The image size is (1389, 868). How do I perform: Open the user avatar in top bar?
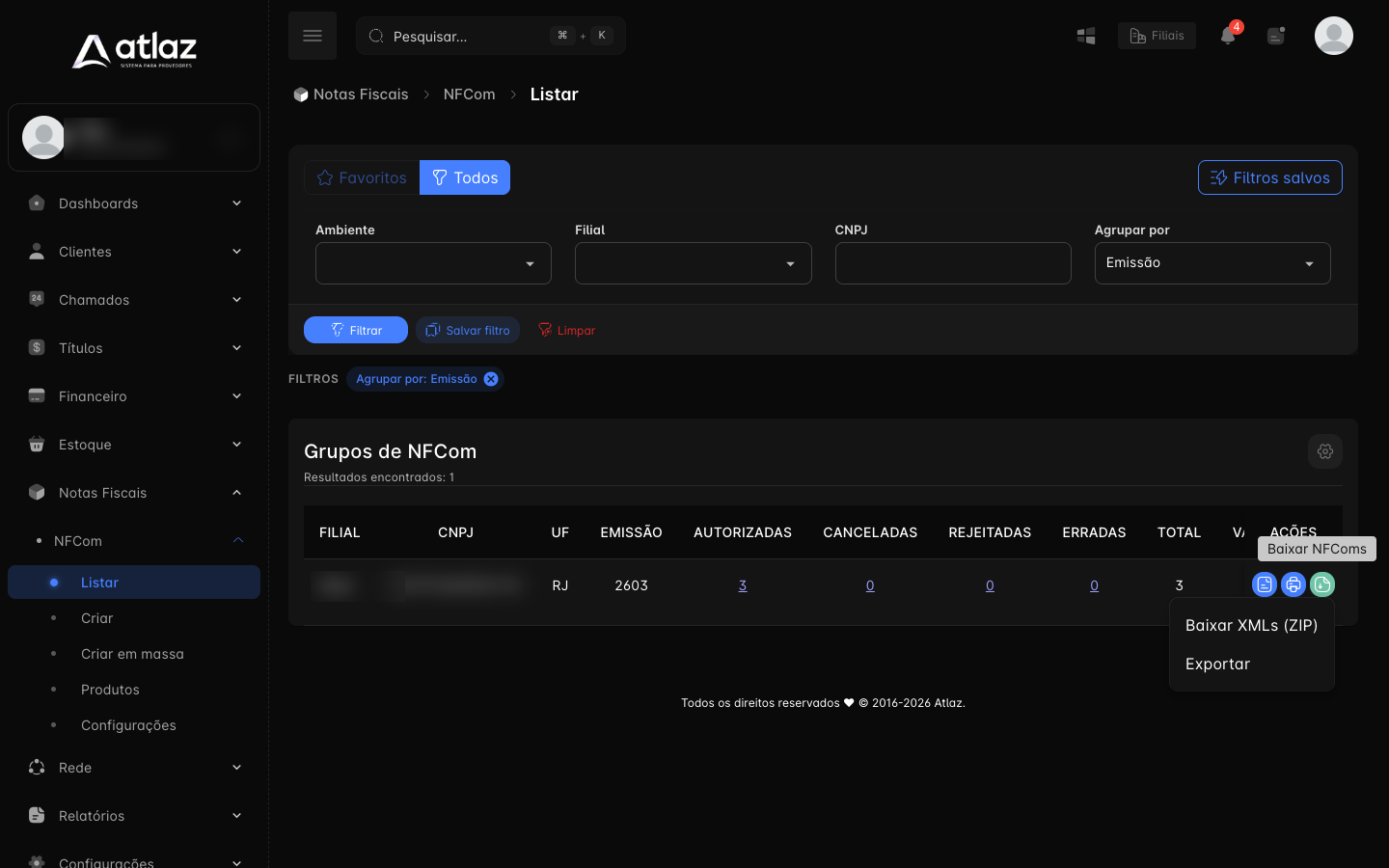(x=1334, y=36)
